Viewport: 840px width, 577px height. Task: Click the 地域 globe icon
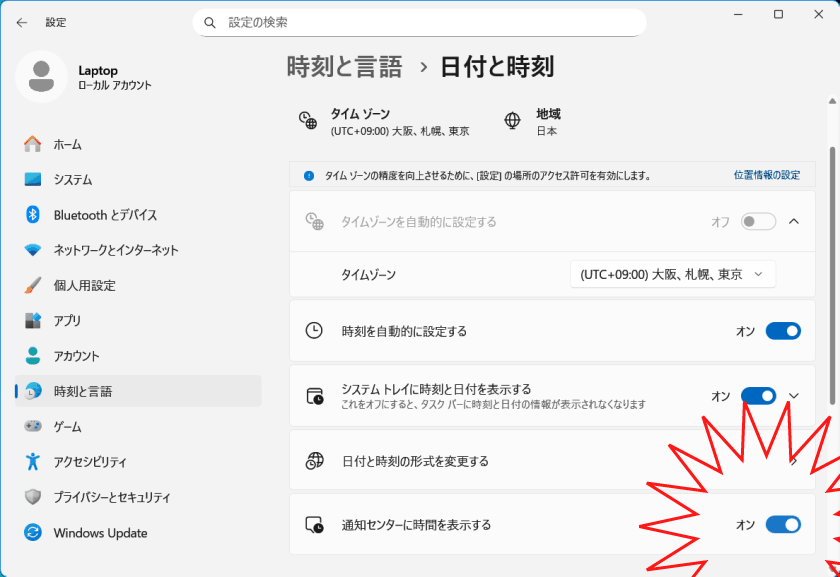point(513,121)
